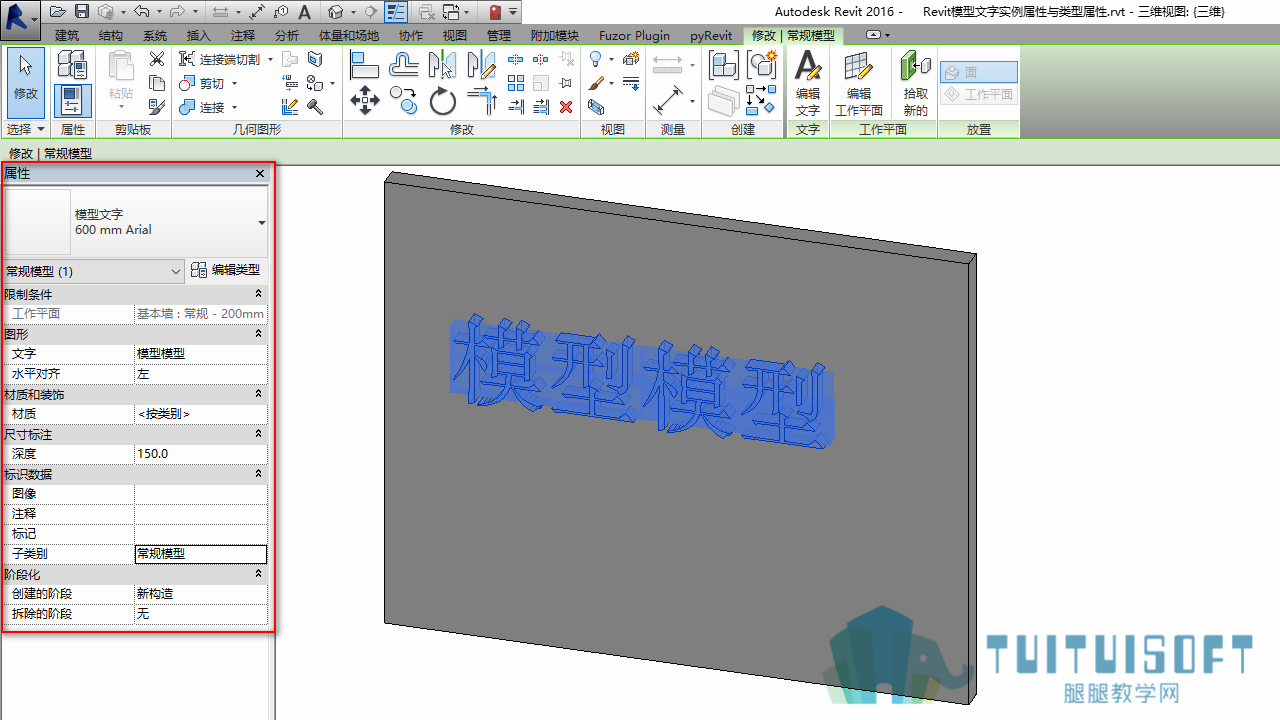The height and width of the screenshot is (720, 1280).
Task: Choose Mirror - Draw Axis tool
Action: (482, 66)
